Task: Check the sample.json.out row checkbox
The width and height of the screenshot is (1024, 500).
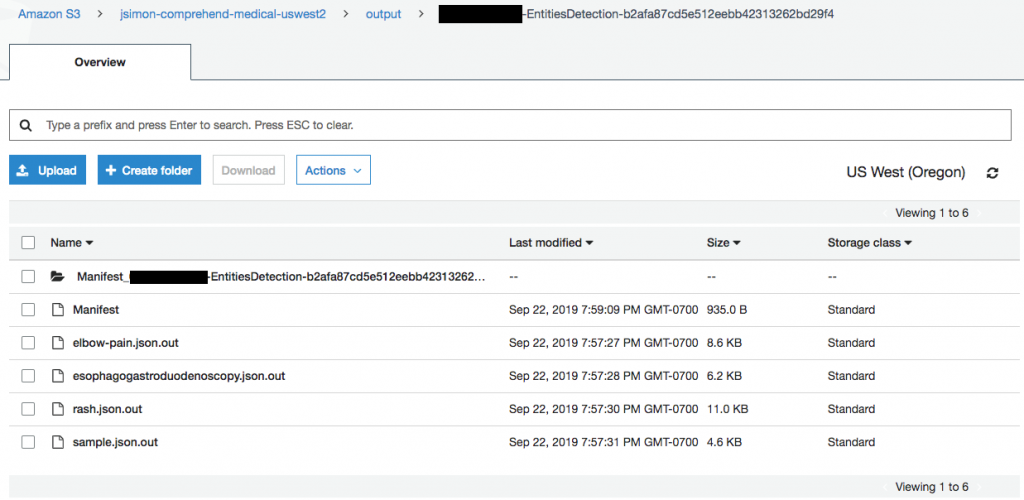Action: 28,443
